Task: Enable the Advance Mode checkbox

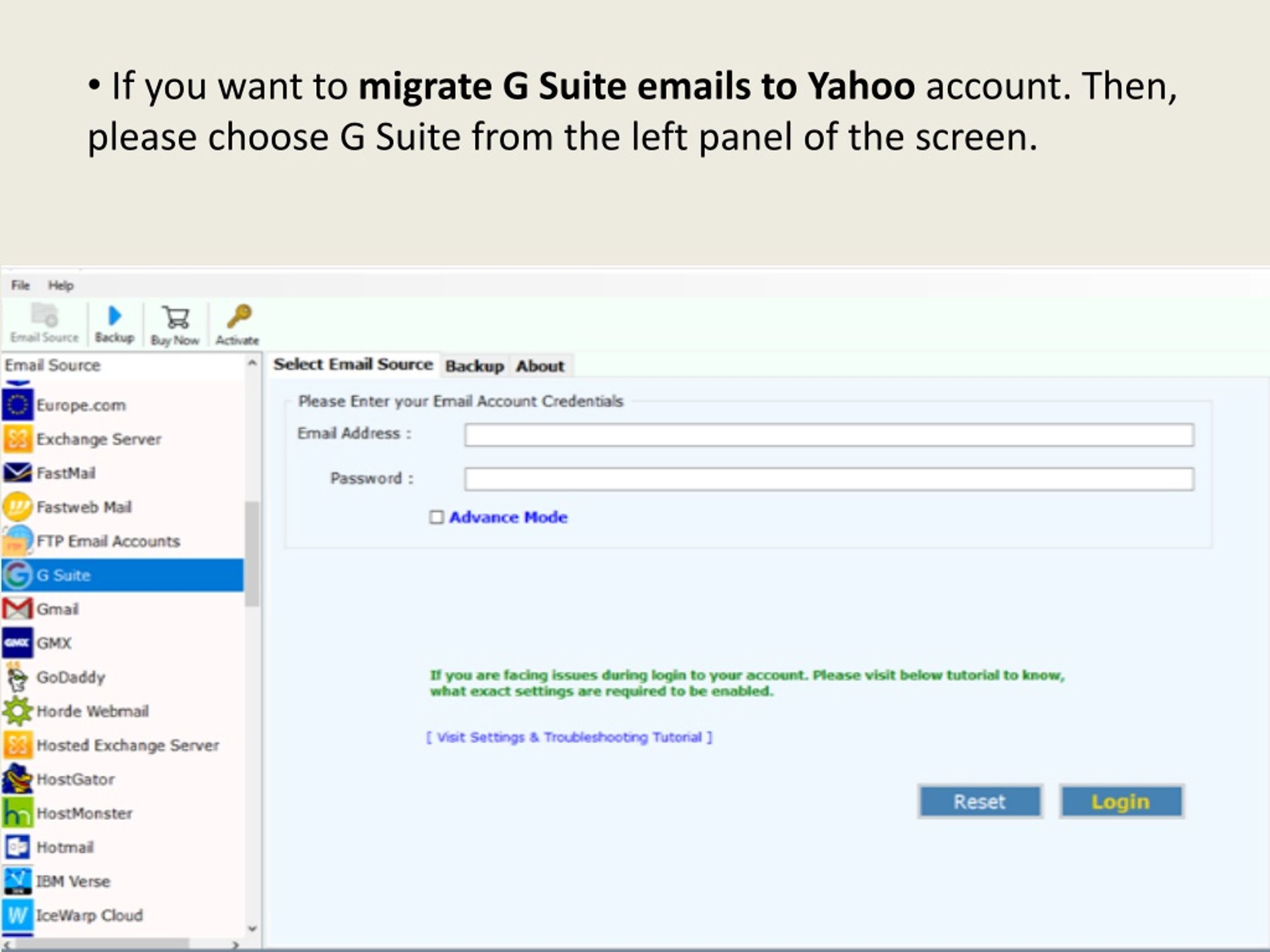Action: pos(437,518)
